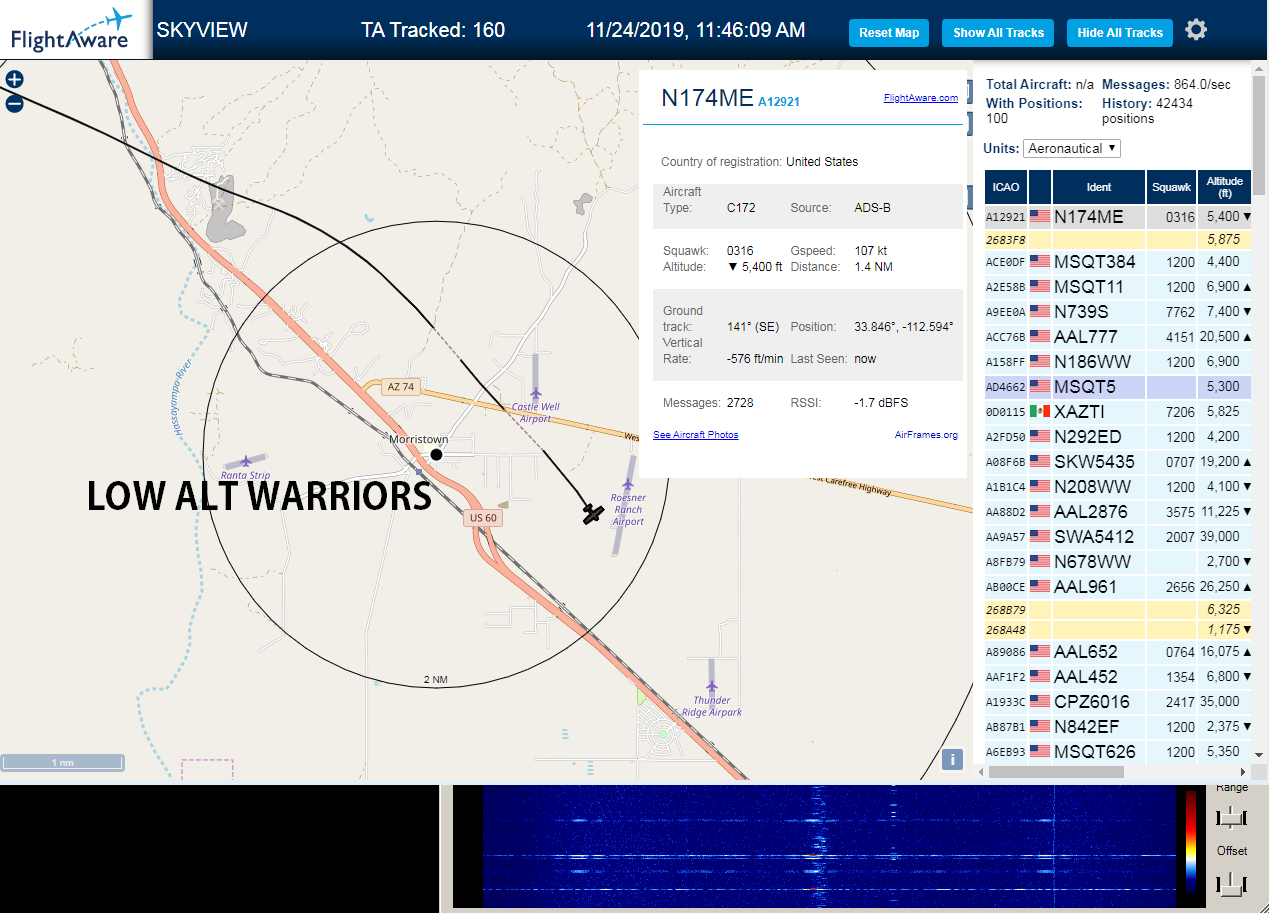
Task: Open the FlightAware.com link
Action: tap(920, 98)
